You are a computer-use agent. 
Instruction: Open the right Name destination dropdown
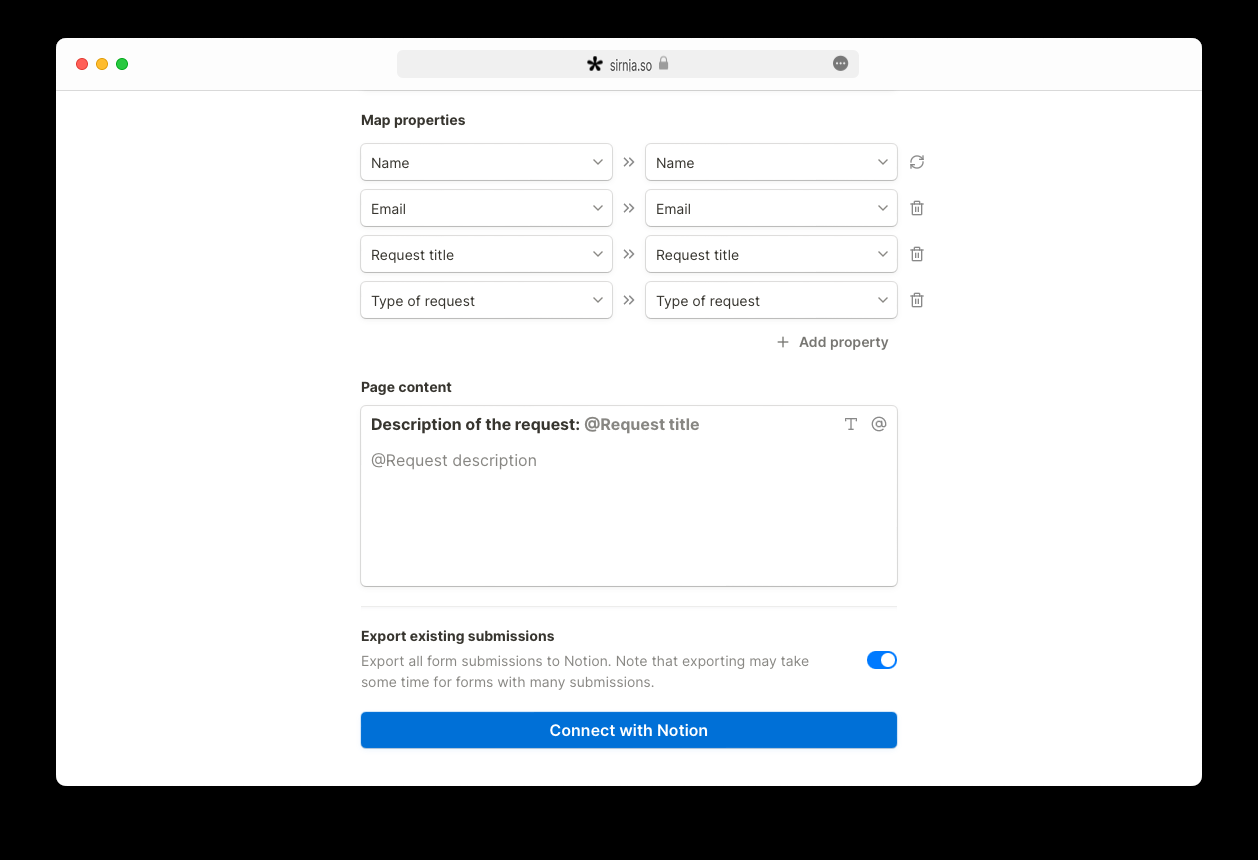[771, 162]
